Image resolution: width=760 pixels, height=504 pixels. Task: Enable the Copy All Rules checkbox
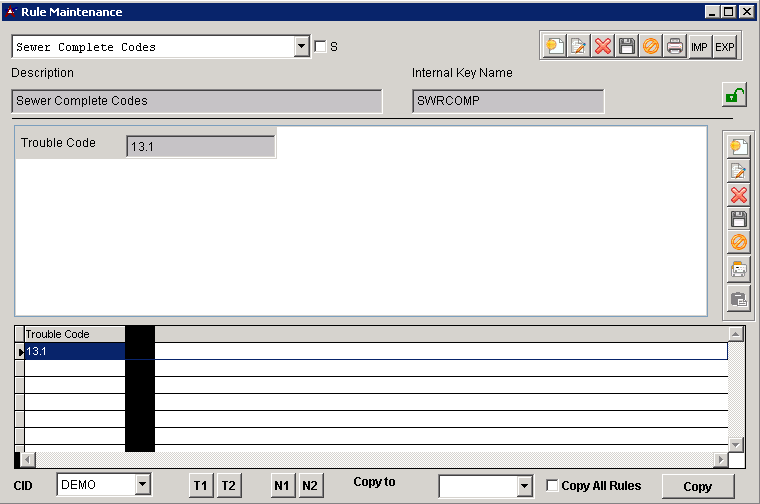pos(553,486)
